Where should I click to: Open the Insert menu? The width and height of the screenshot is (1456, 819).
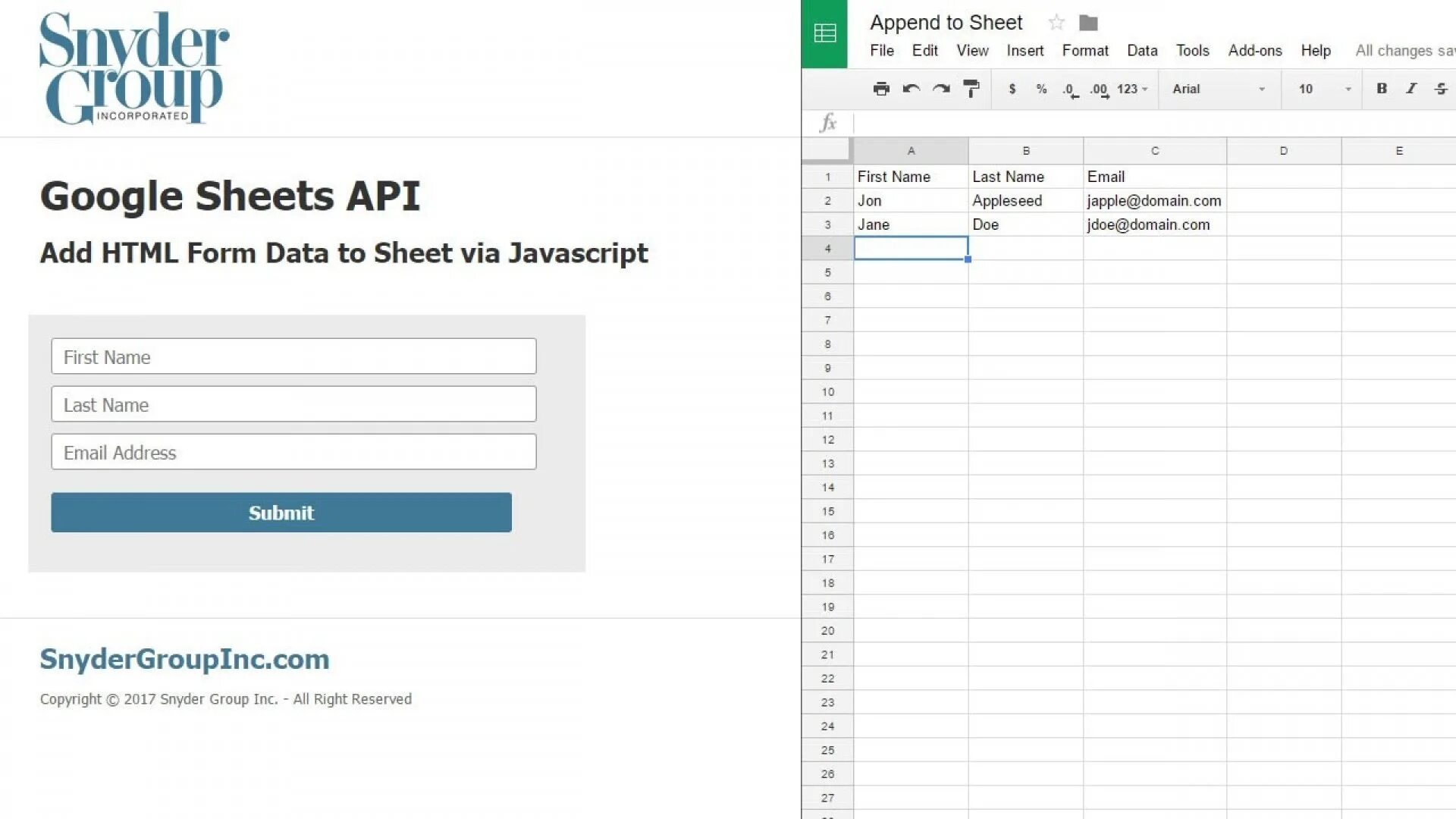click(1025, 51)
